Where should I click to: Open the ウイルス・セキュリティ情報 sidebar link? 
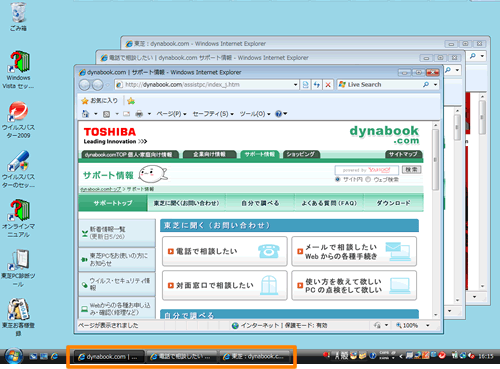point(117,284)
